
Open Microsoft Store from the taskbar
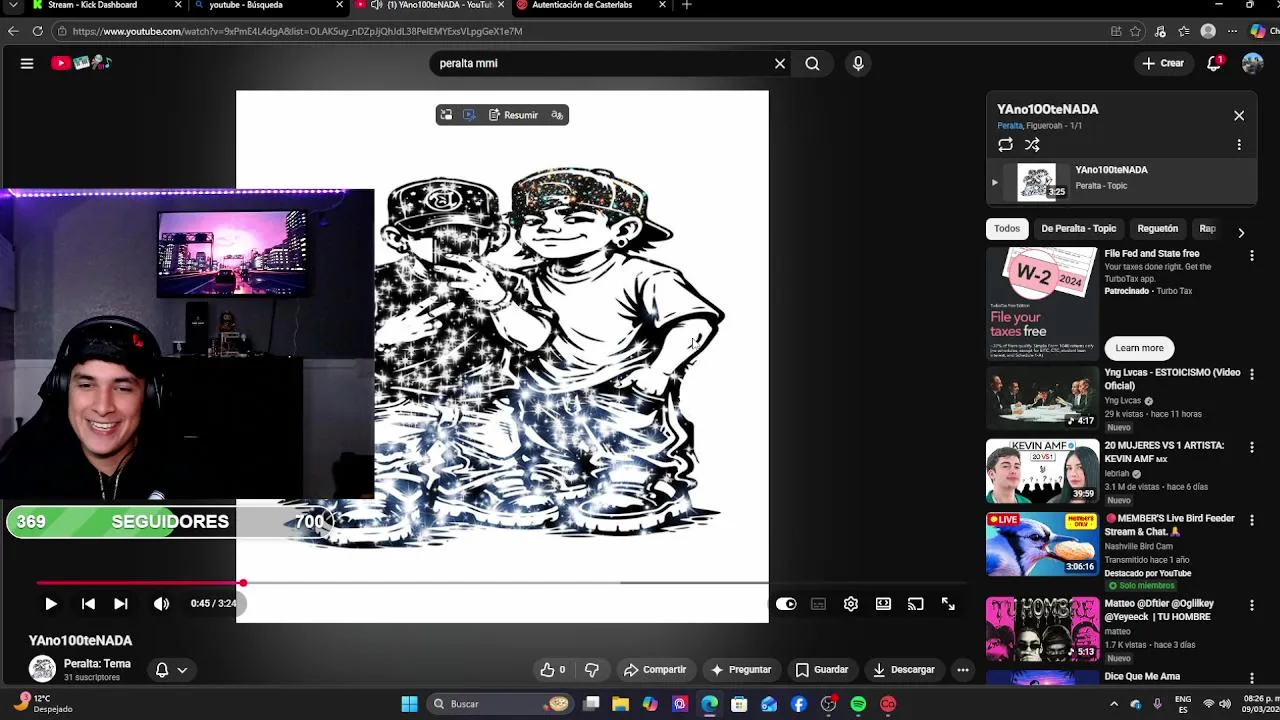coord(739,704)
